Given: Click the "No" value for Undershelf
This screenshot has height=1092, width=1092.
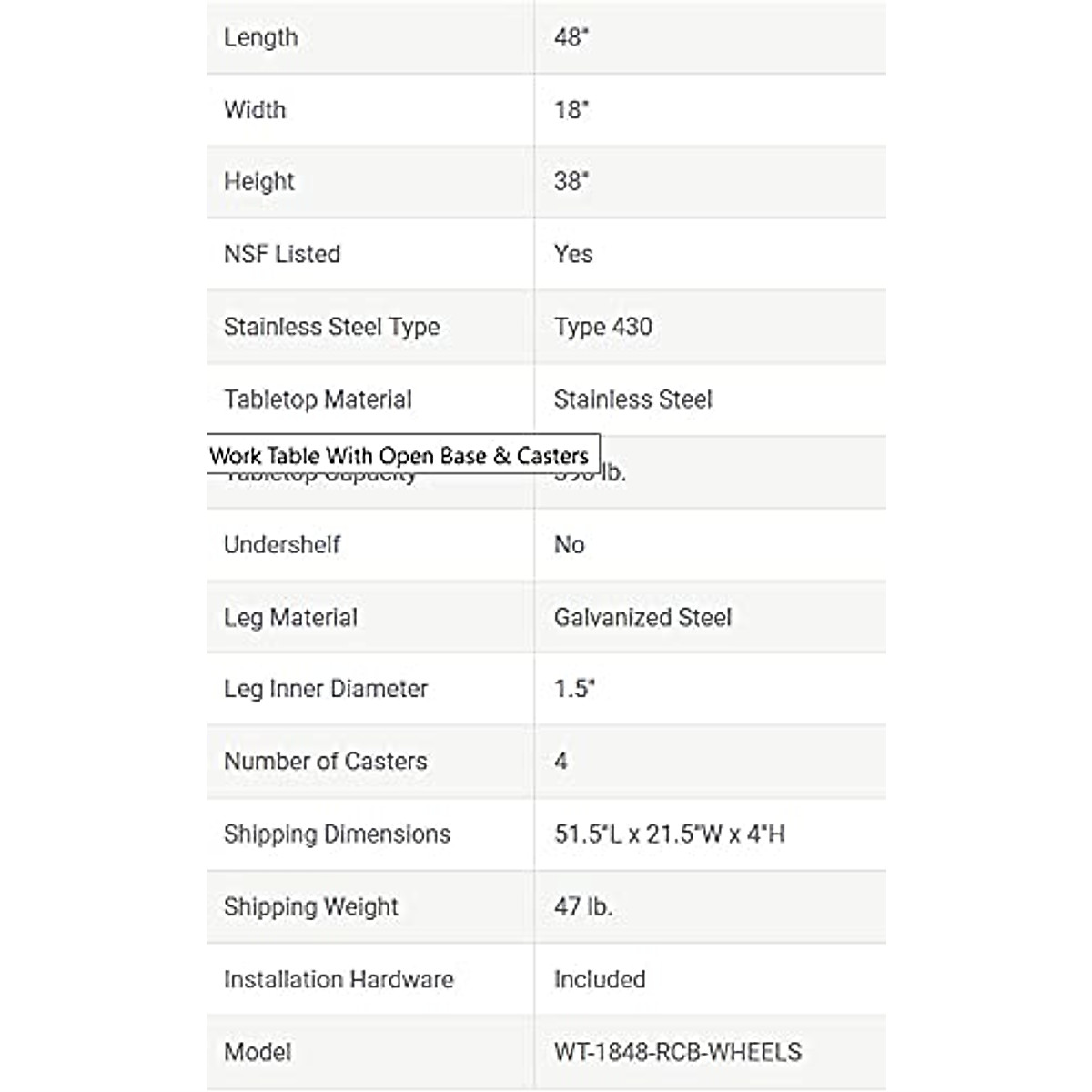Looking at the screenshot, I should [x=570, y=544].
